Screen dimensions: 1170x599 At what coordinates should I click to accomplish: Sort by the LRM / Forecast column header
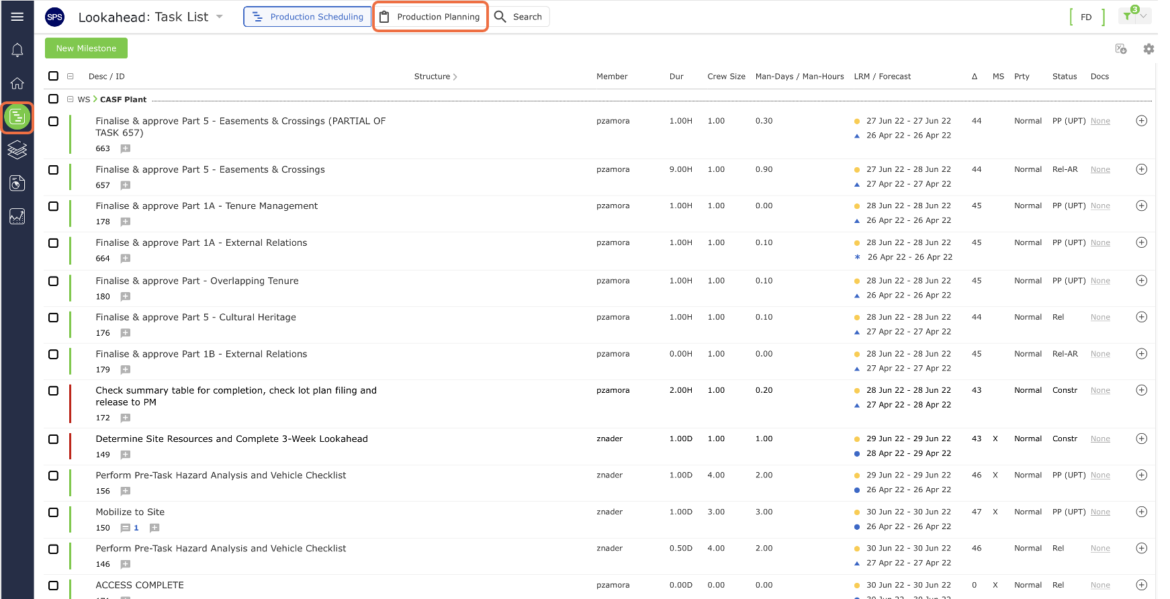click(x=882, y=76)
